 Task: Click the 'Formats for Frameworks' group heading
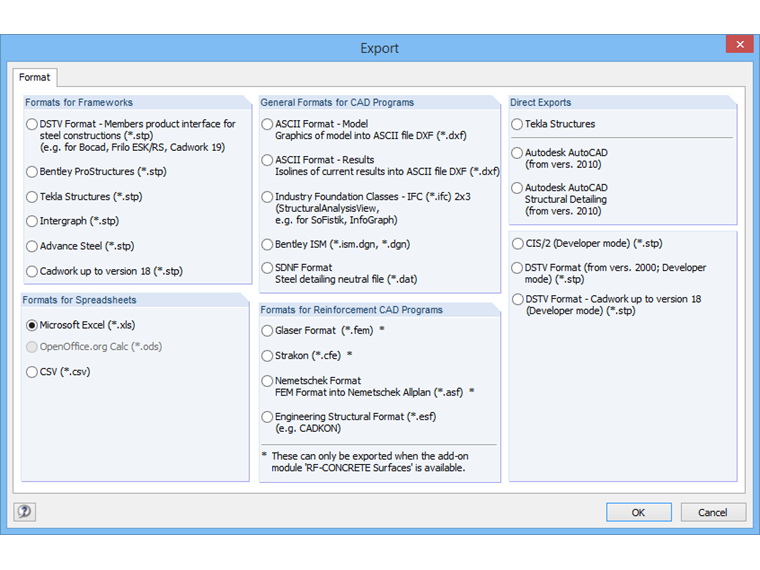79,102
